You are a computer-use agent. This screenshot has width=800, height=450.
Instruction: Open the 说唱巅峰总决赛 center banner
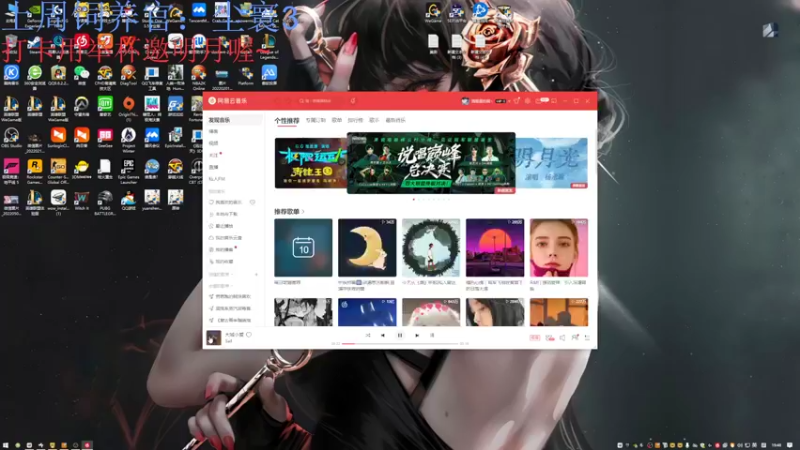[x=431, y=163]
